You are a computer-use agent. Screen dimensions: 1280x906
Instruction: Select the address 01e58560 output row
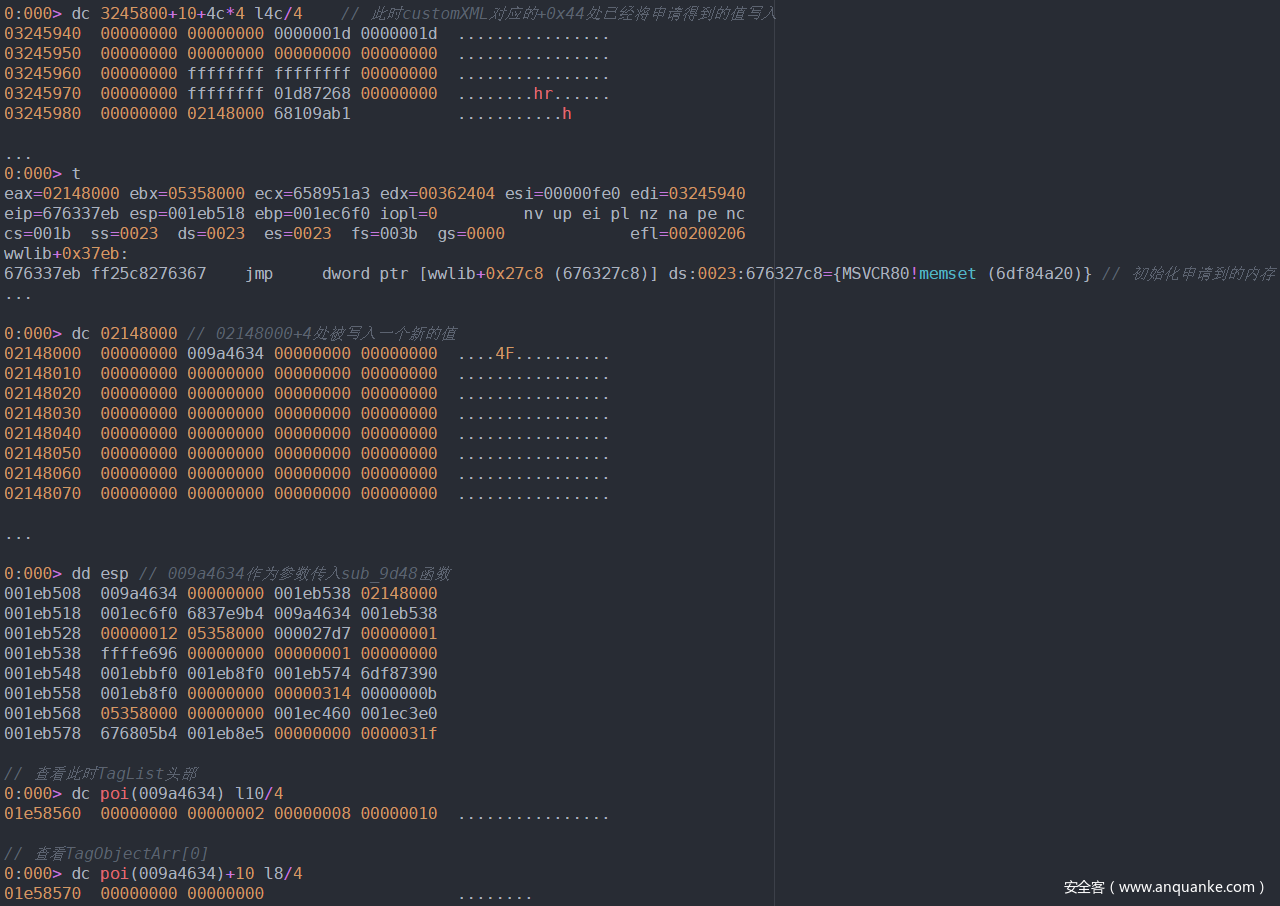click(42, 814)
